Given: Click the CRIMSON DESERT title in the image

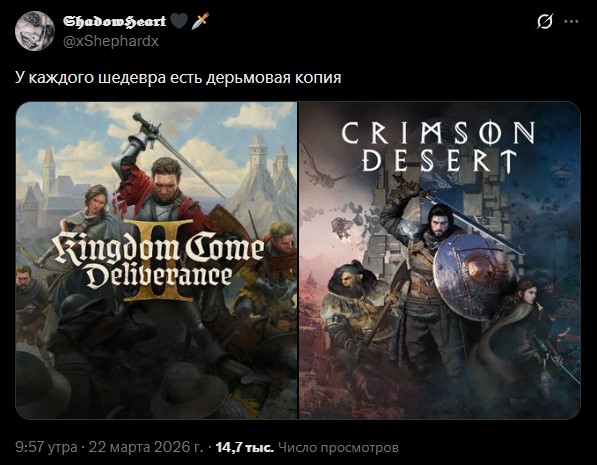Looking at the screenshot, I should coord(438,147).
